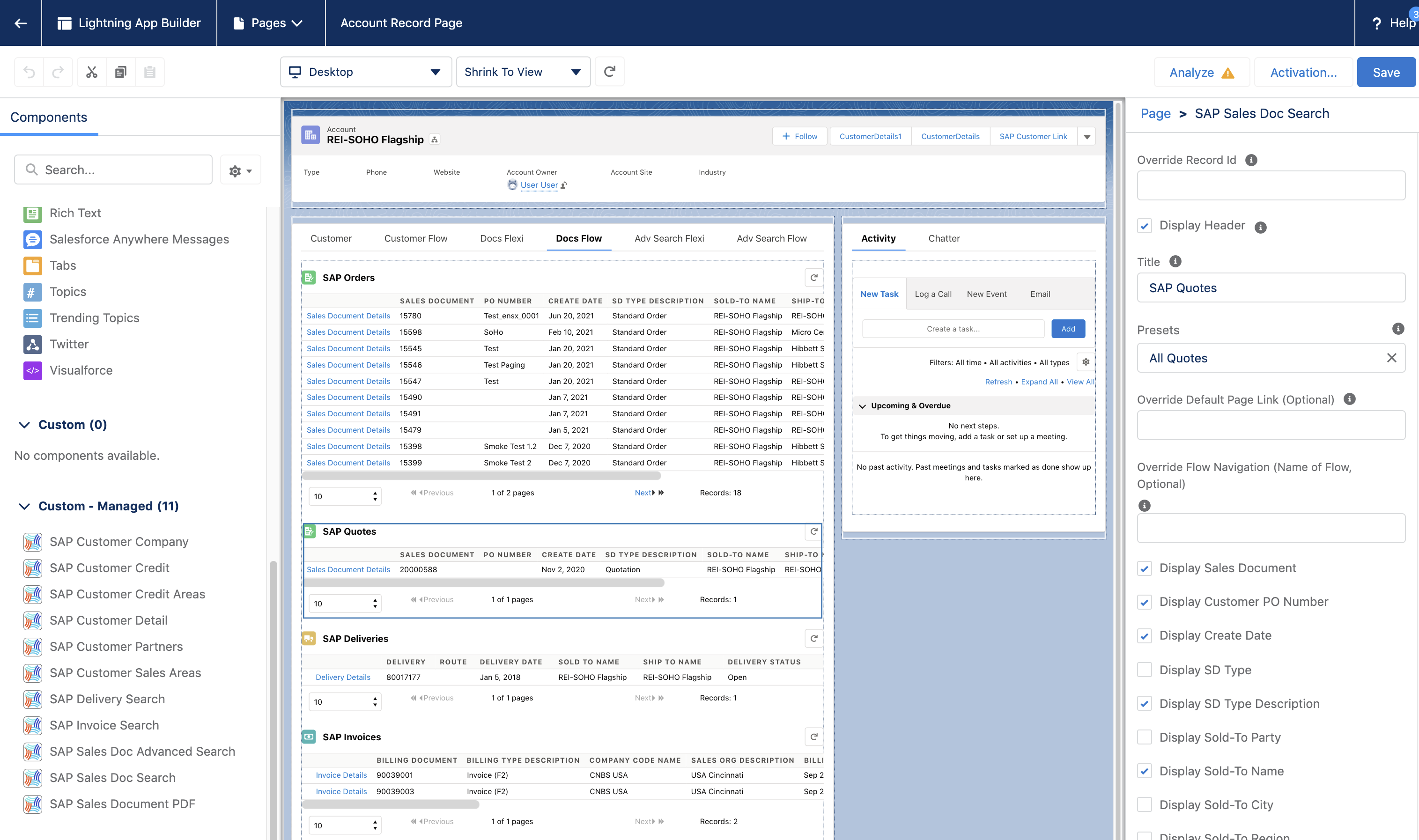Show Presets info tooltip icon

pos(1398,329)
